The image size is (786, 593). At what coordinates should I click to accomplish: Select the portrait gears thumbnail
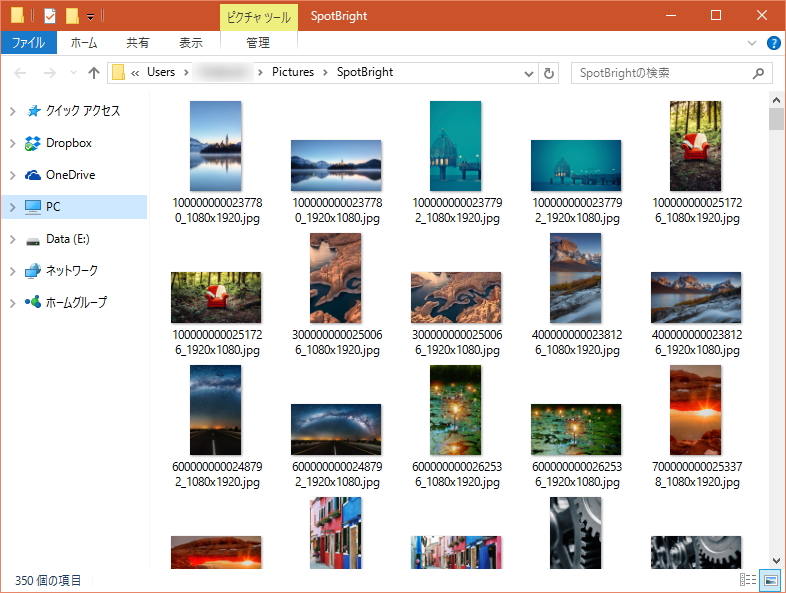(575, 532)
